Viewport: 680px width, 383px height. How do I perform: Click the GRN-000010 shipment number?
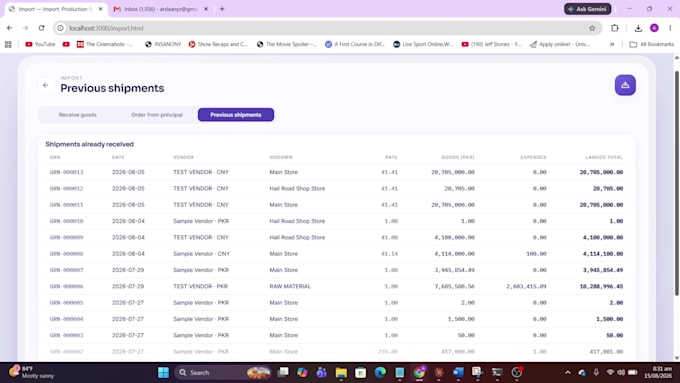pos(66,221)
